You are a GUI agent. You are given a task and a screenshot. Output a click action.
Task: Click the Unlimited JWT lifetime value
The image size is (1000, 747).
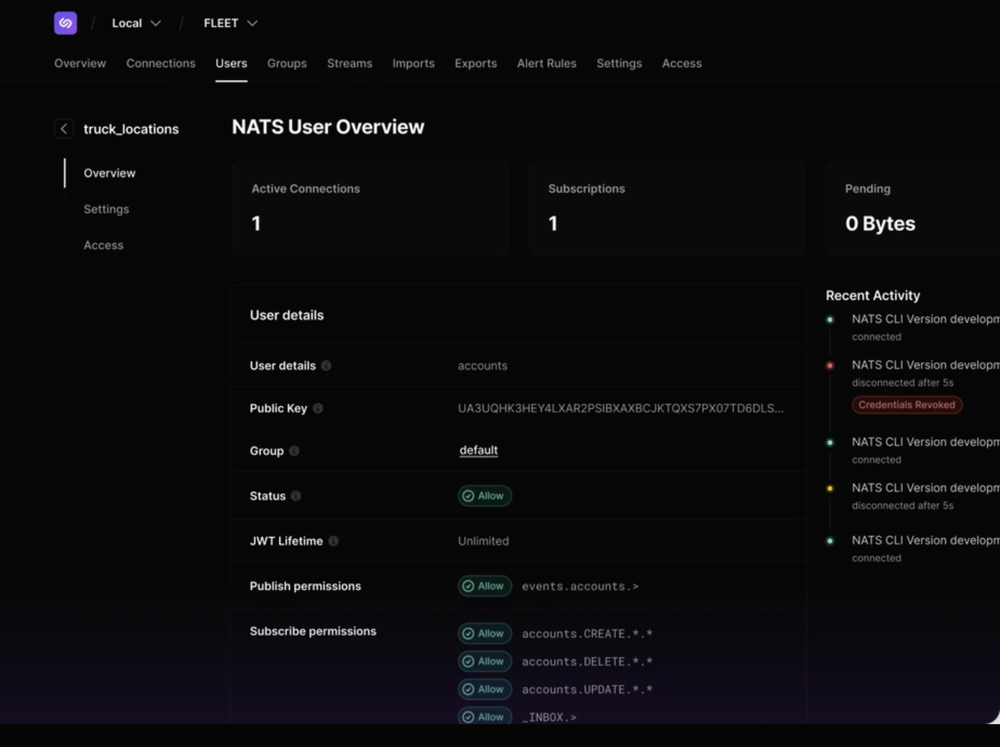(483, 541)
